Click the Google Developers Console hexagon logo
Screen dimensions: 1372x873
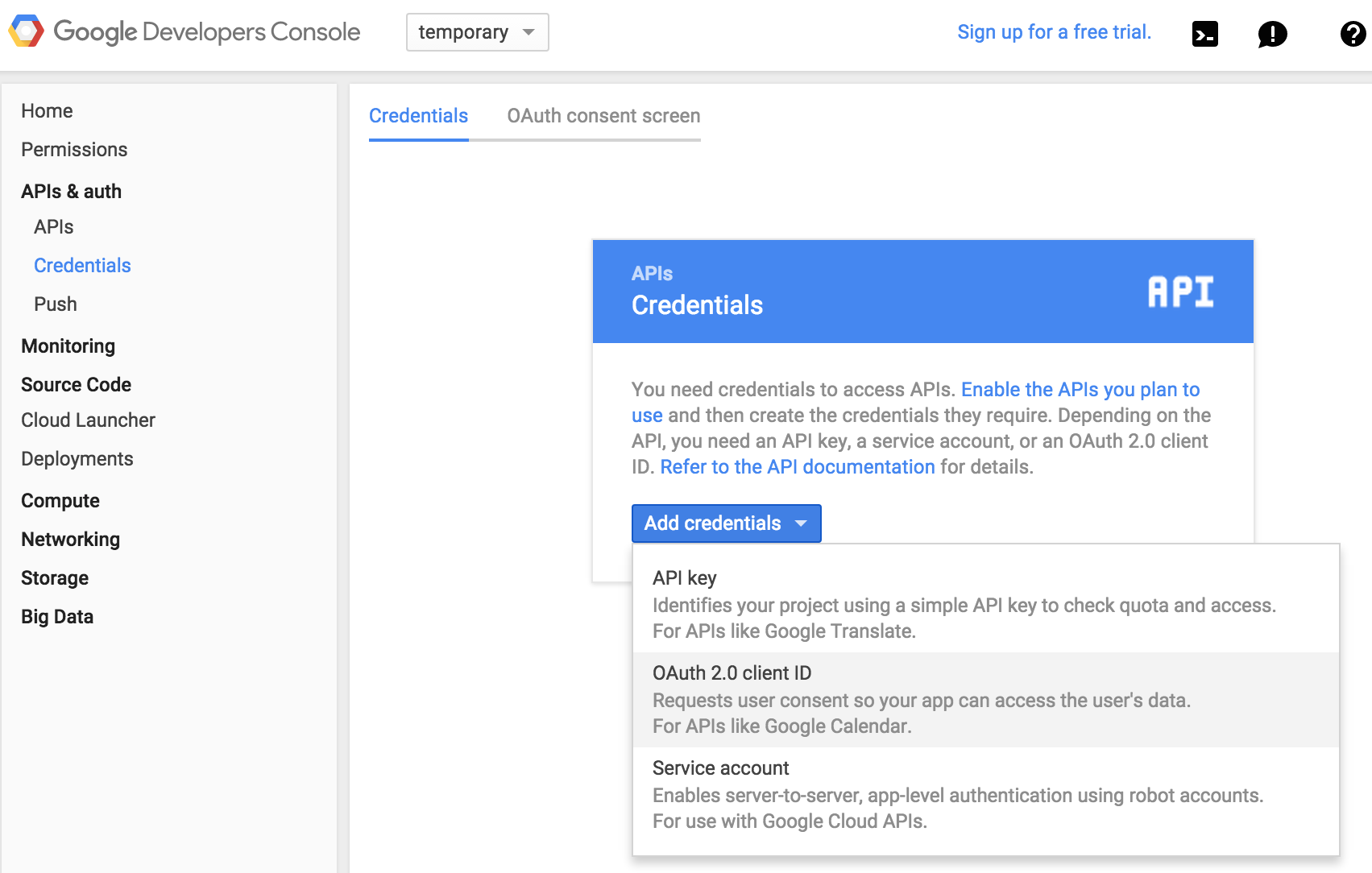click(26, 31)
